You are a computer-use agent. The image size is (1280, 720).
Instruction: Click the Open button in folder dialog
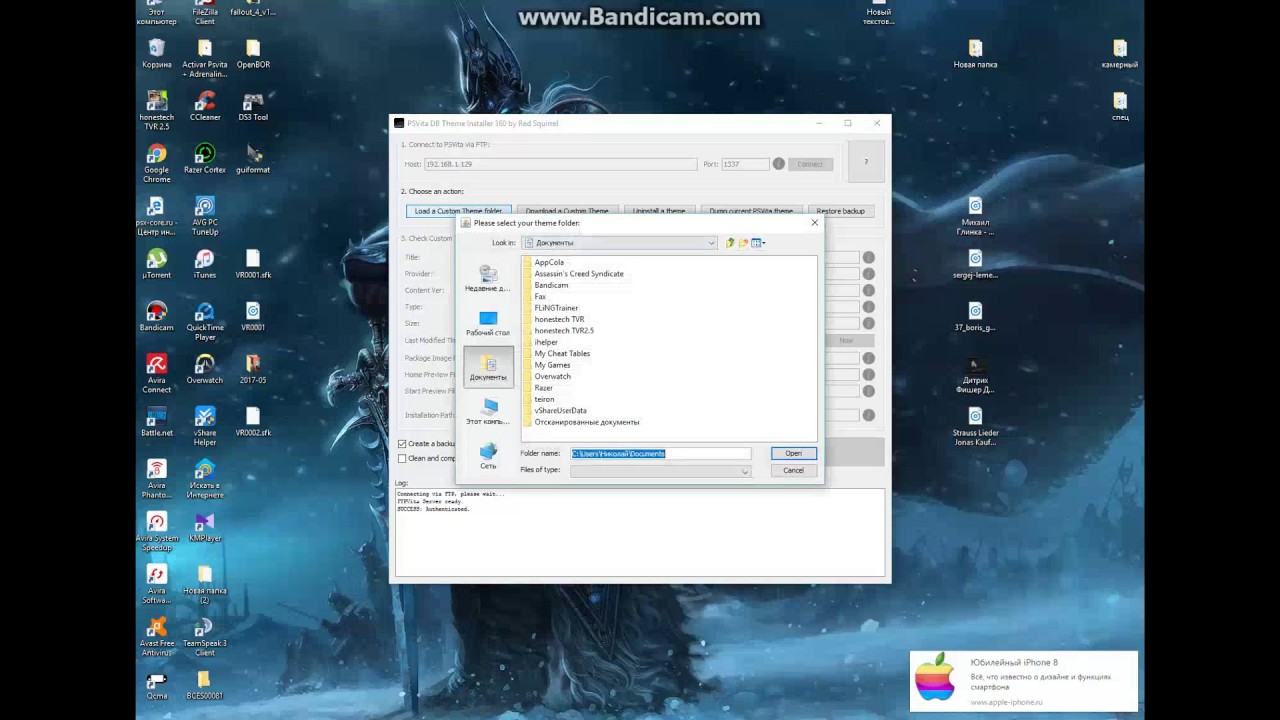pyautogui.click(x=793, y=454)
